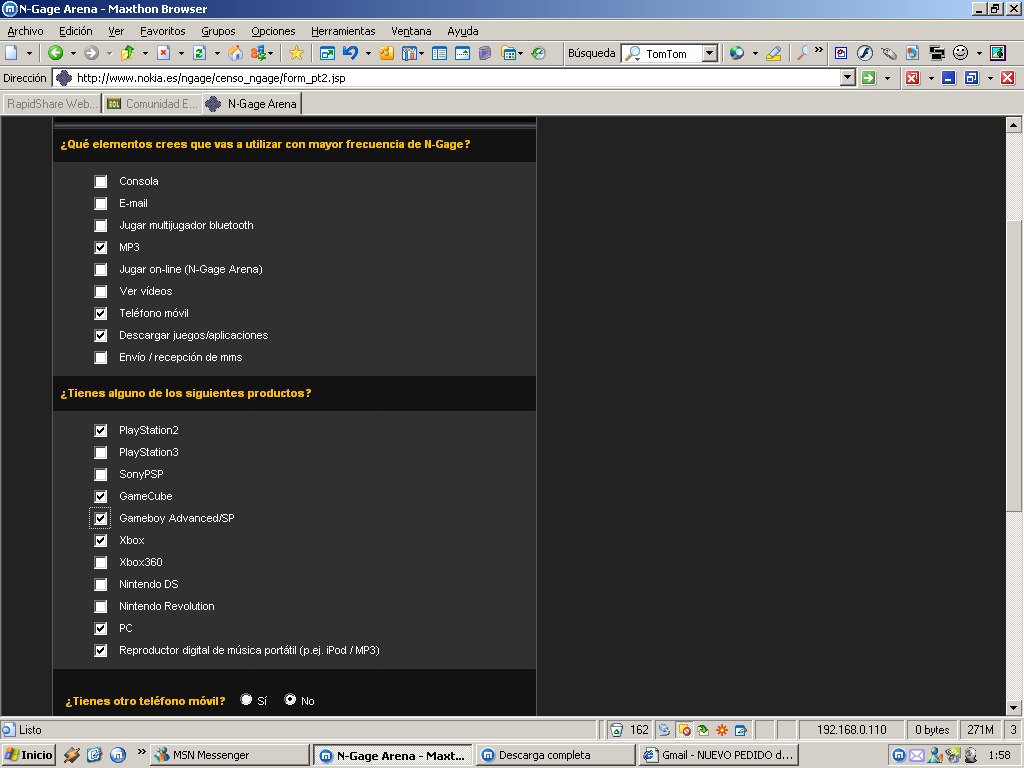Open the Back button history dropdown
Viewport: 1024px width, 768px height.
pyautogui.click(x=73, y=54)
